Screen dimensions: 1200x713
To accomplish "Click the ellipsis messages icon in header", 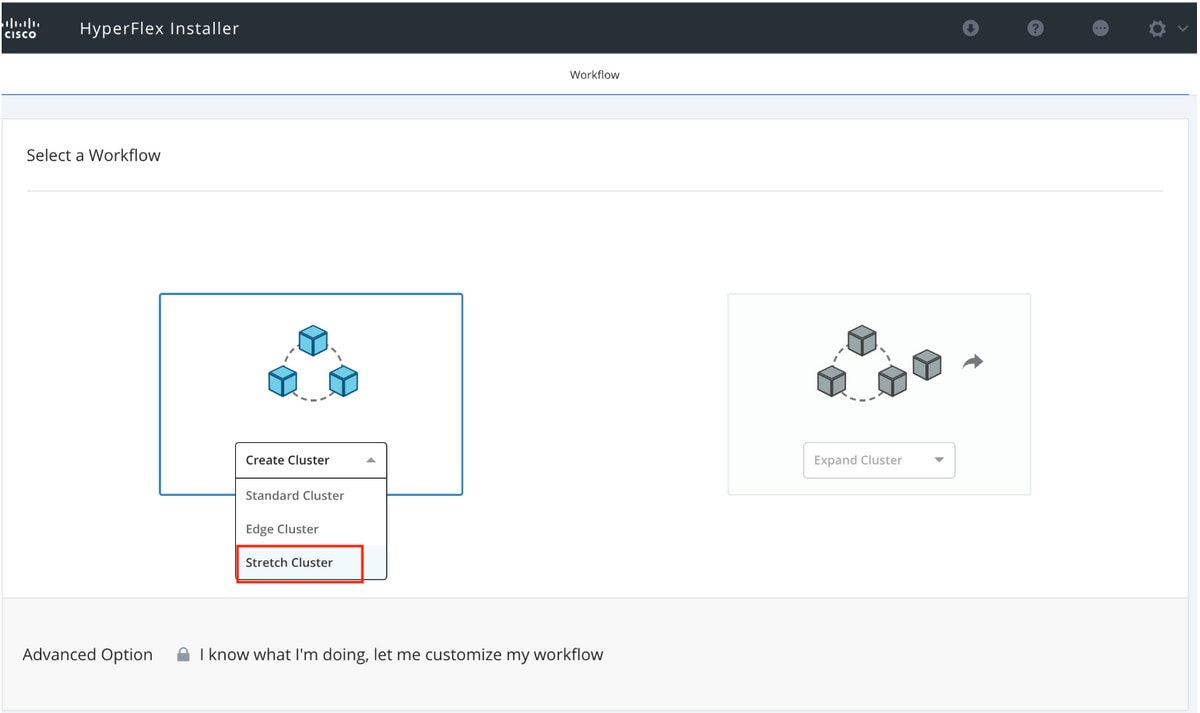I will pyautogui.click(x=1100, y=28).
